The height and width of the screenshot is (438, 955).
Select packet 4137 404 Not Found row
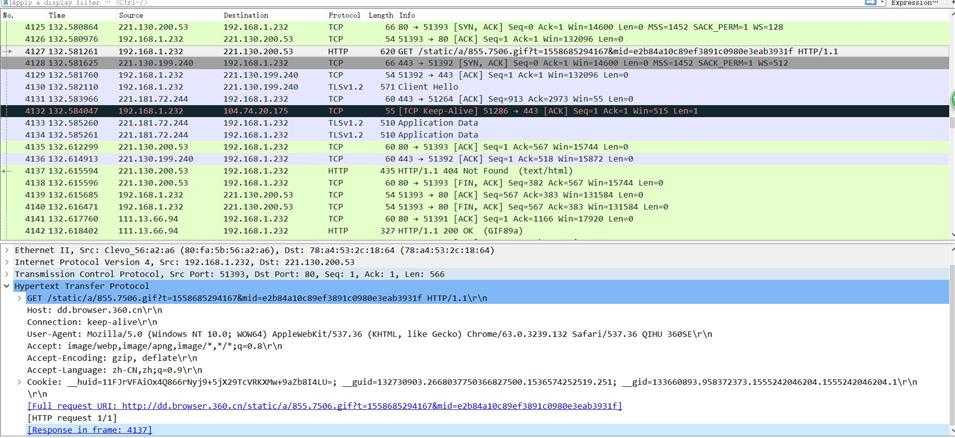tap(475, 171)
